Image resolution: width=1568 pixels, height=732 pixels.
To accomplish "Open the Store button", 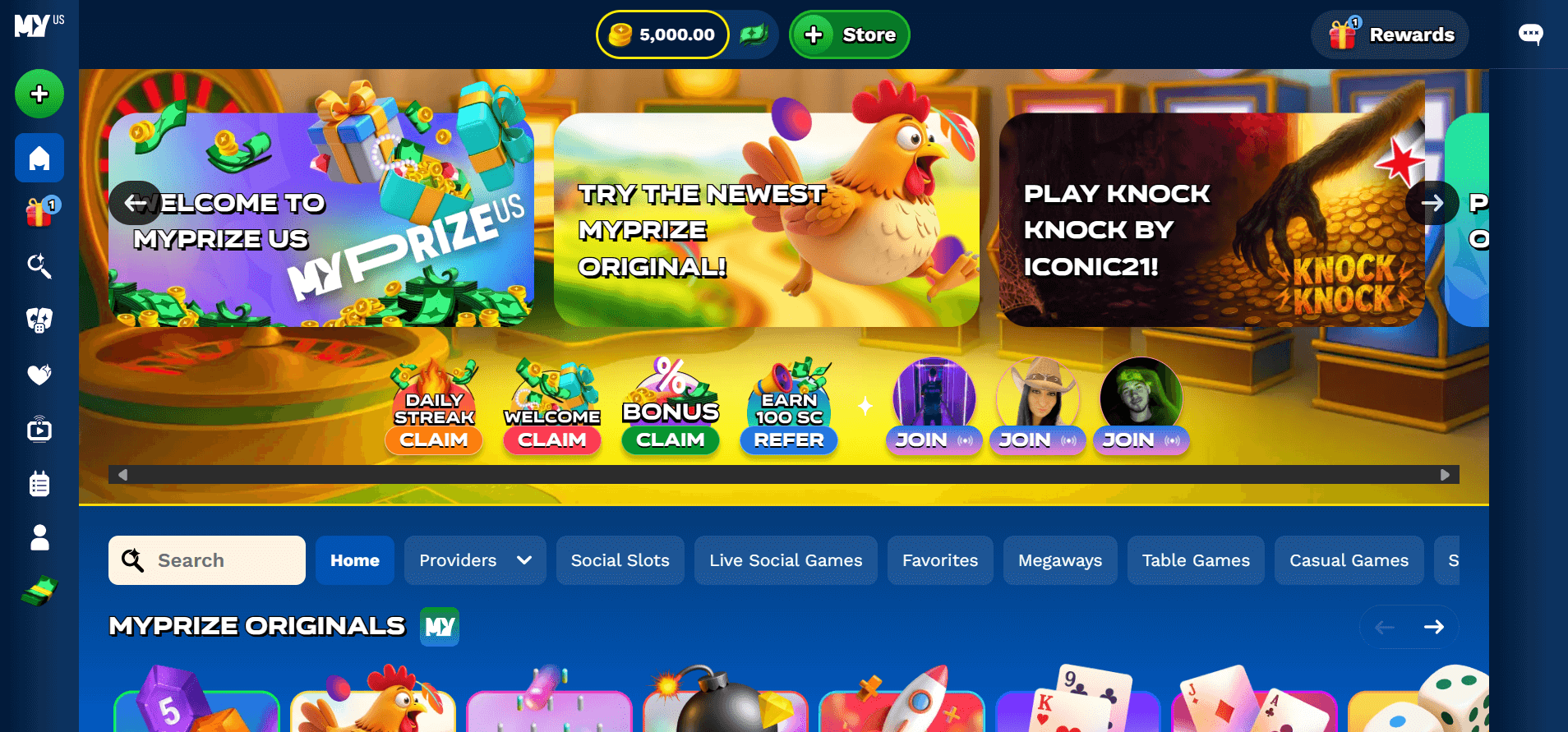I will click(x=850, y=35).
